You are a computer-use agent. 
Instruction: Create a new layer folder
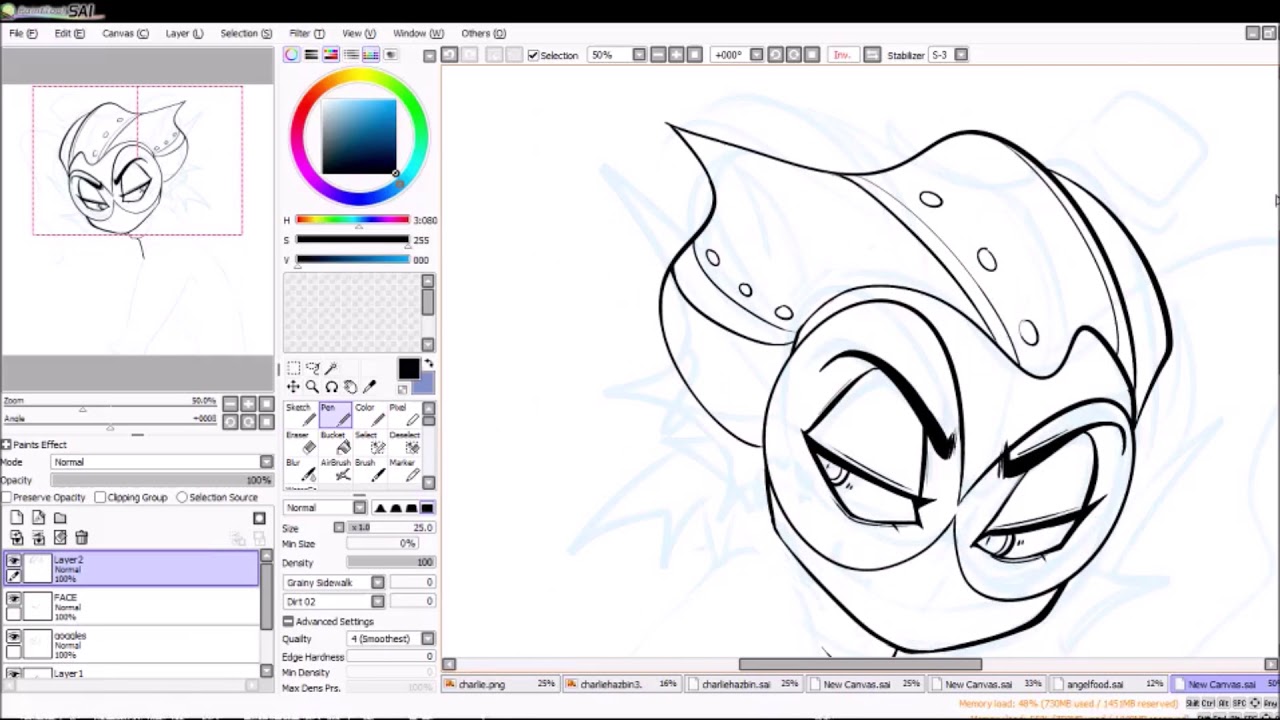click(60, 517)
